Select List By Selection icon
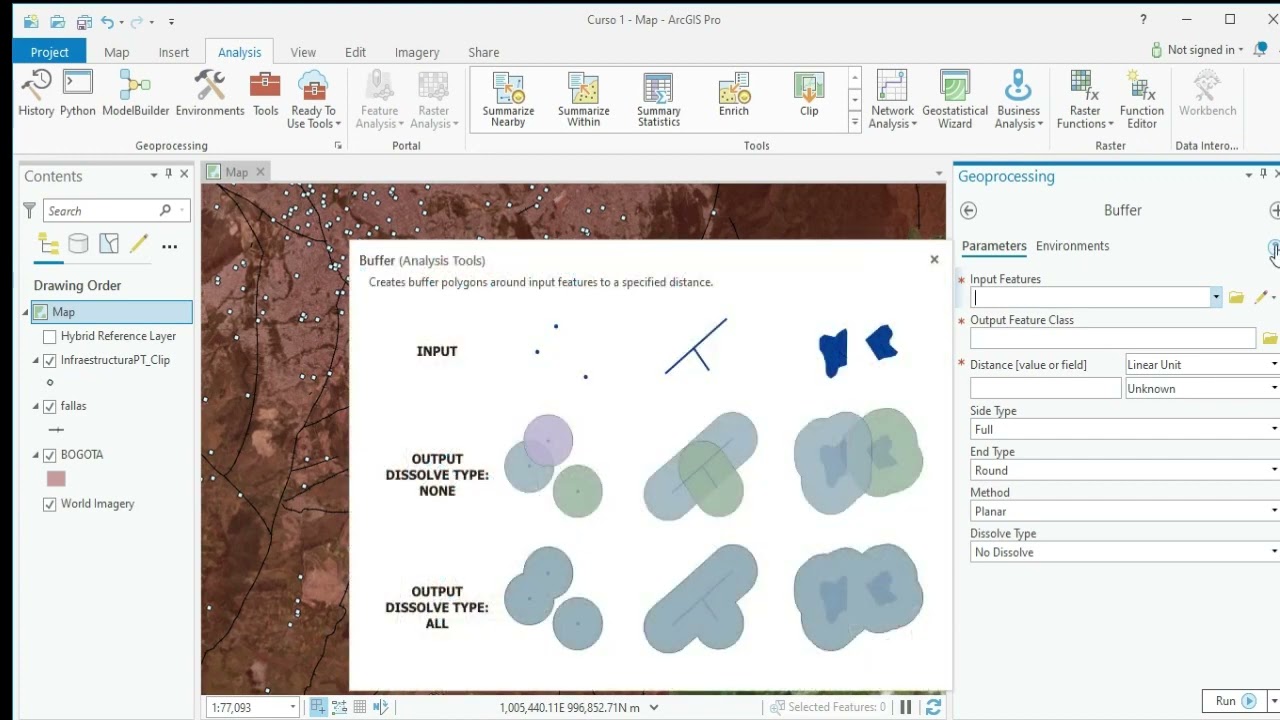The height and width of the screenshot is (720, 1280). click(109, 244)
